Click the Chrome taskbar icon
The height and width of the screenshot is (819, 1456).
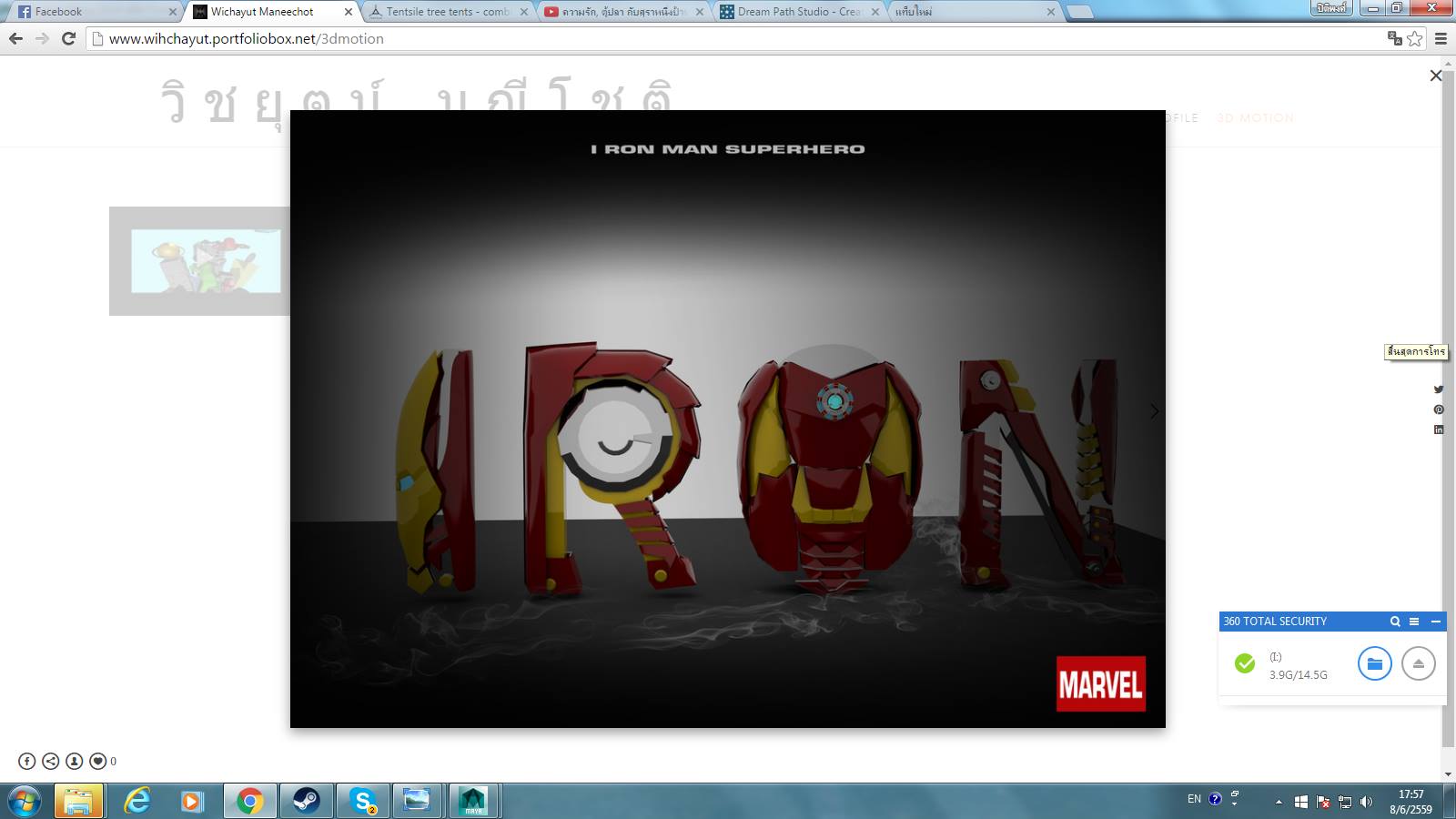coord(249,801)
